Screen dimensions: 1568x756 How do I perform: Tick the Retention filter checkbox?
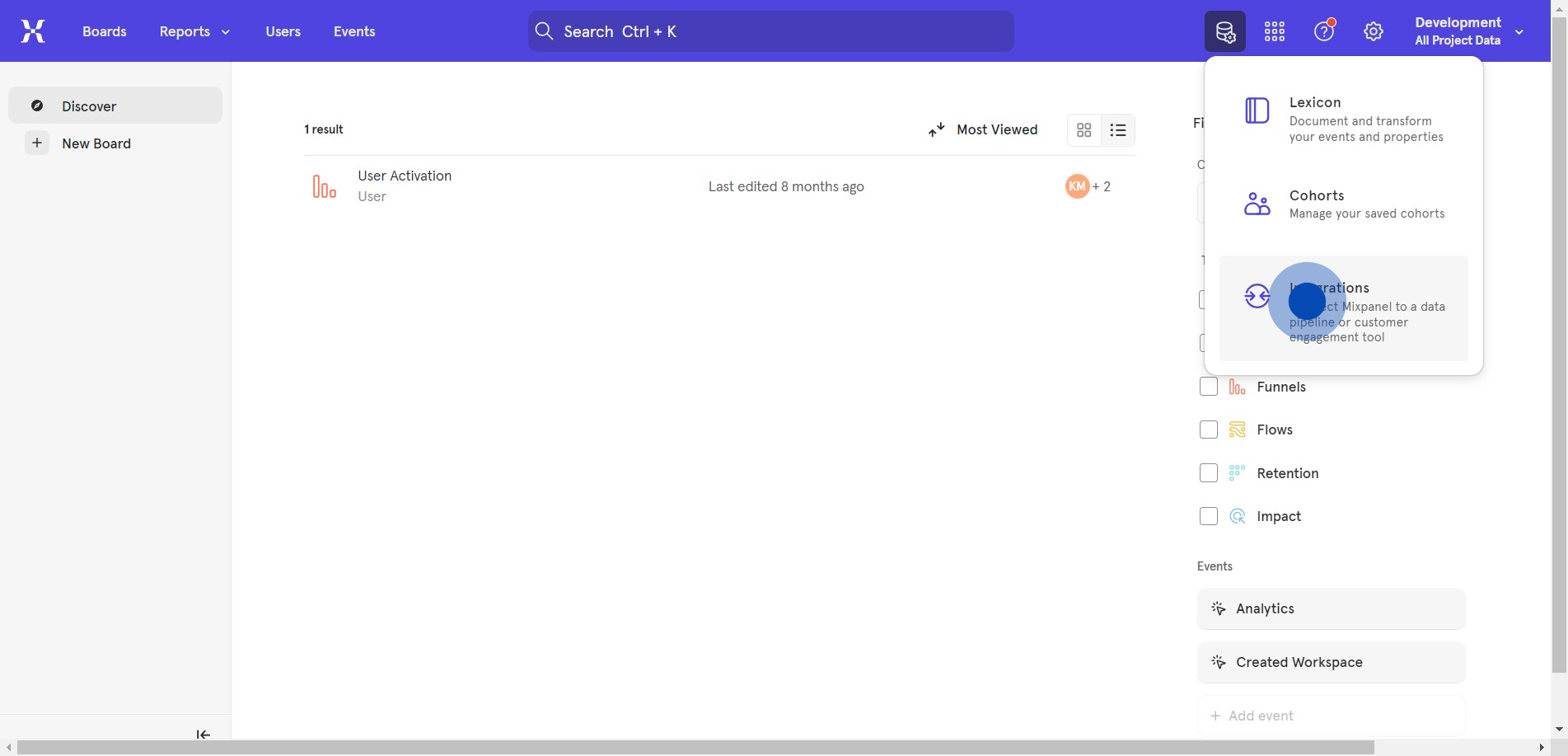click(x=1208, y=473)
